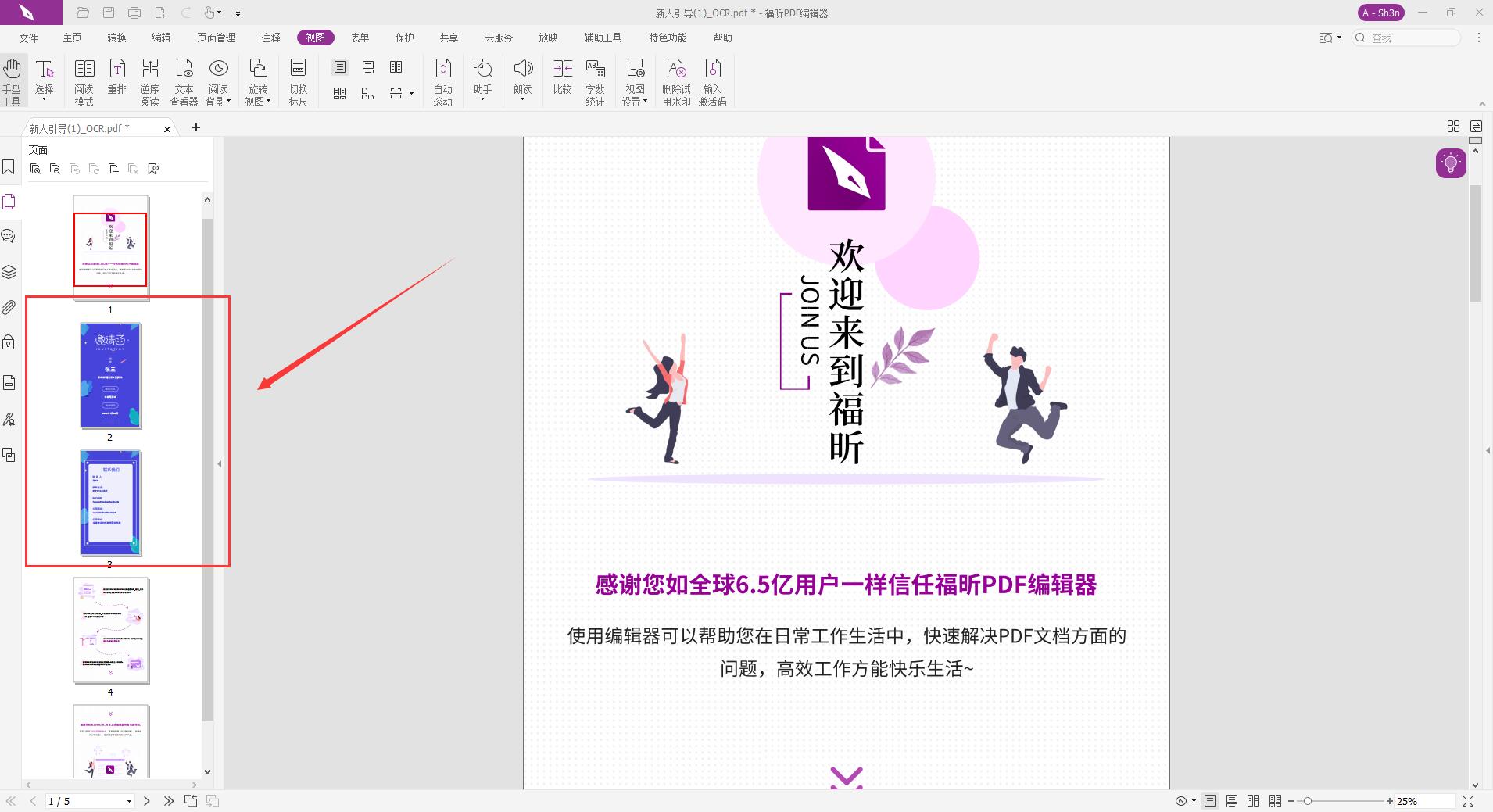This screenshot has width=1493, height=812.
Task: Switch to the 注释 ribbon tab
Action: pyautogui.click(x=269, y=37)
